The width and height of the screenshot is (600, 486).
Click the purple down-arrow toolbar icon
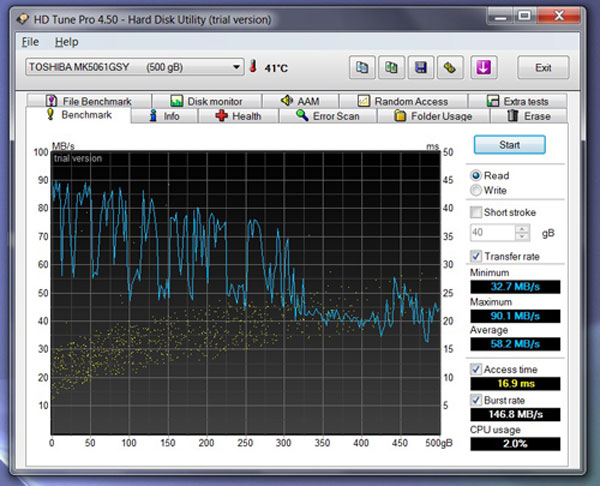(482, 67)
